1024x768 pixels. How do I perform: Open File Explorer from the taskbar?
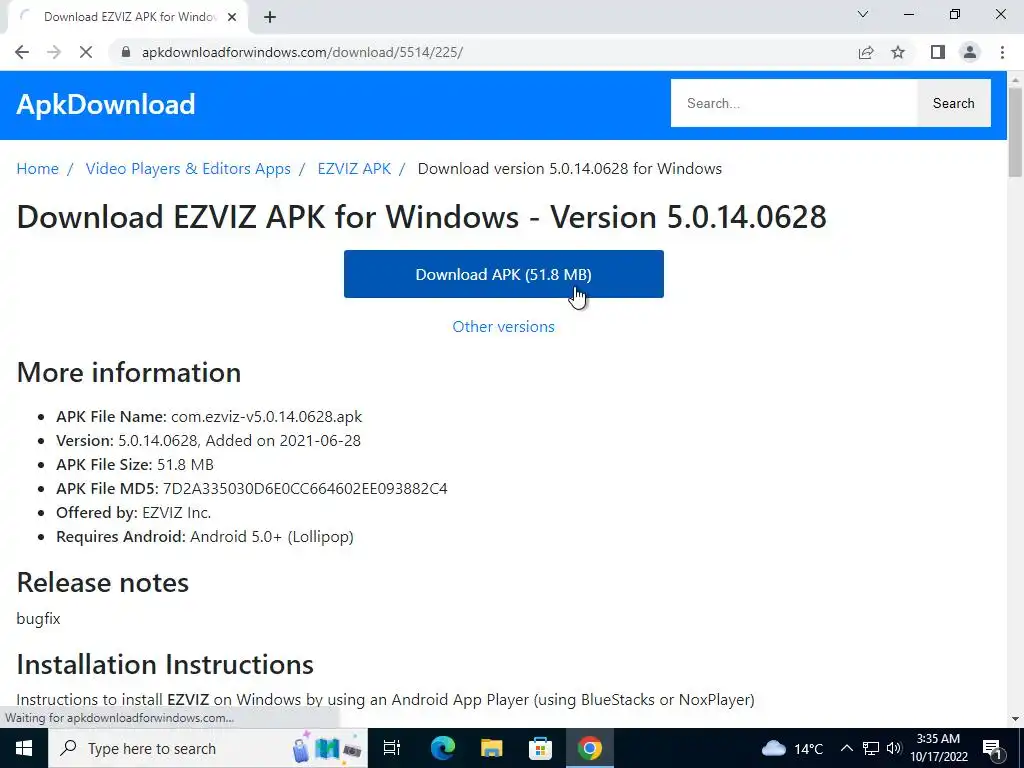tap(491, 748)
